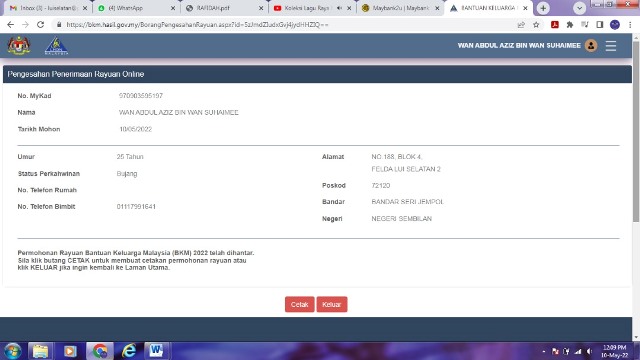
Task: Toggle the browser side panel
Action: tap(600, 25)
